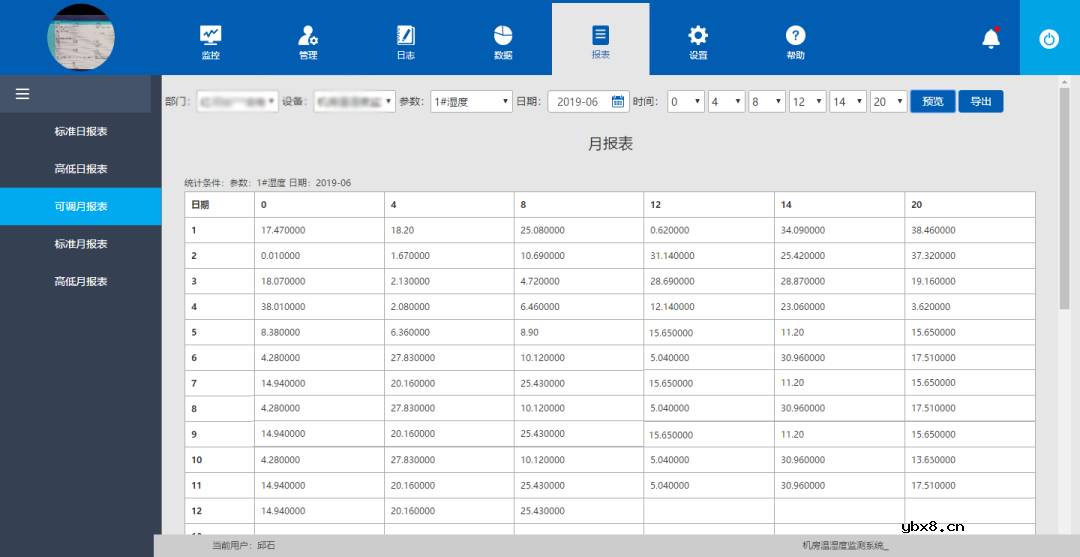Open the 设置 settings gear icon
Screen dimensions: 1080x557
698,36
